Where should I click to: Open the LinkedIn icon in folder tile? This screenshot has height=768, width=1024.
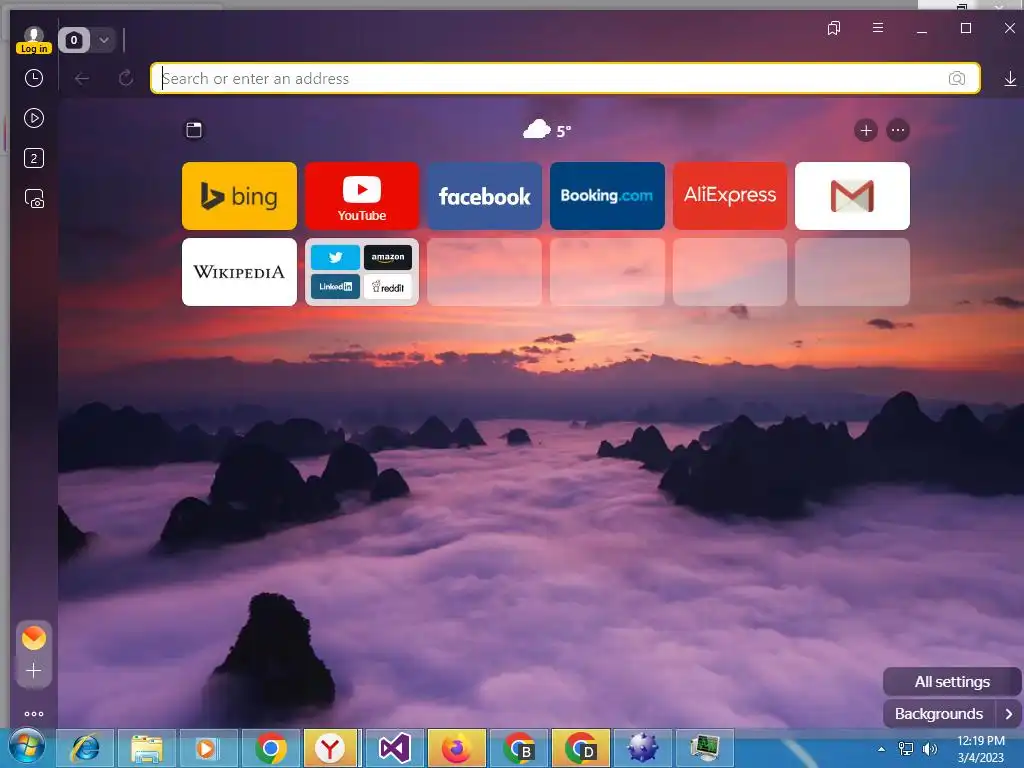335,287
